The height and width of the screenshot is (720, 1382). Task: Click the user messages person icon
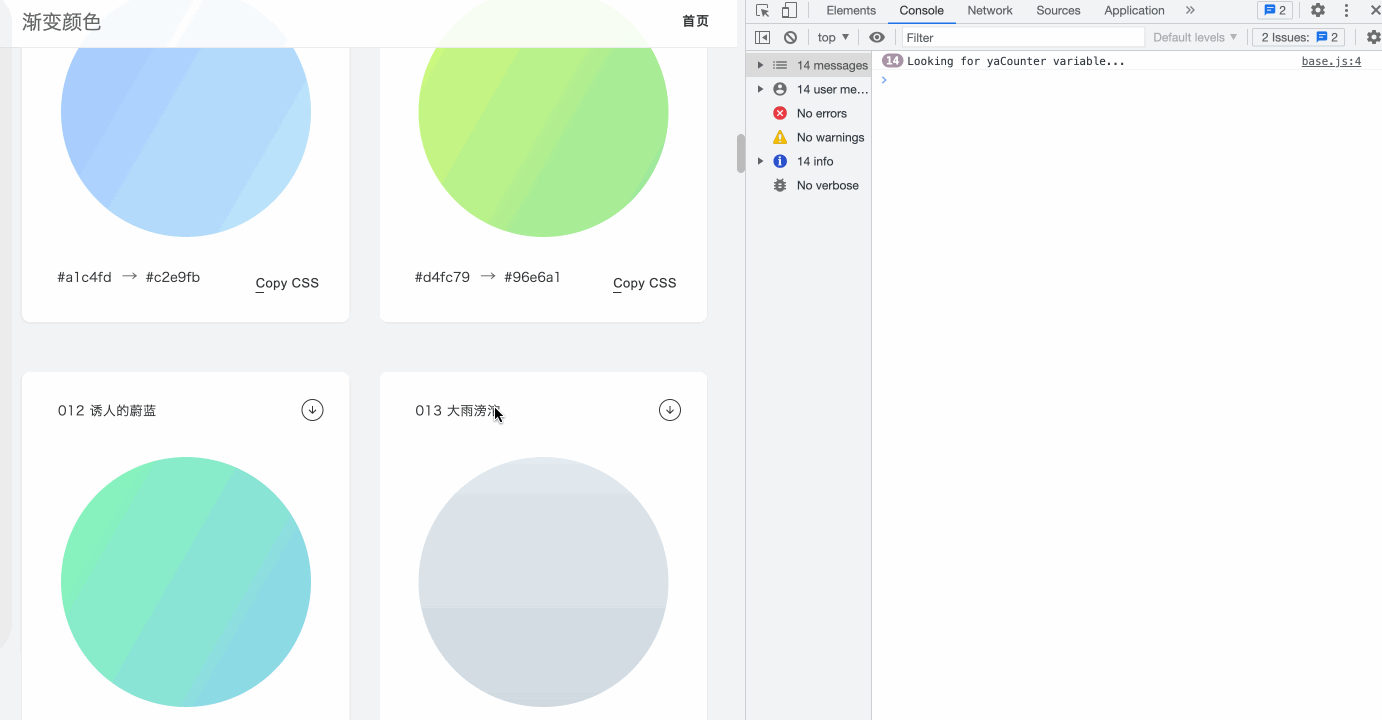780,89
